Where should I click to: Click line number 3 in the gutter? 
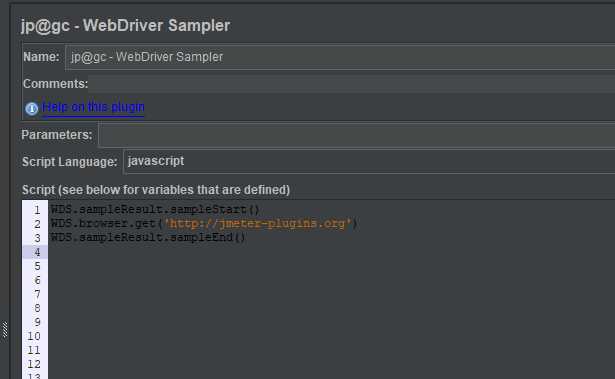coord(37,238)
